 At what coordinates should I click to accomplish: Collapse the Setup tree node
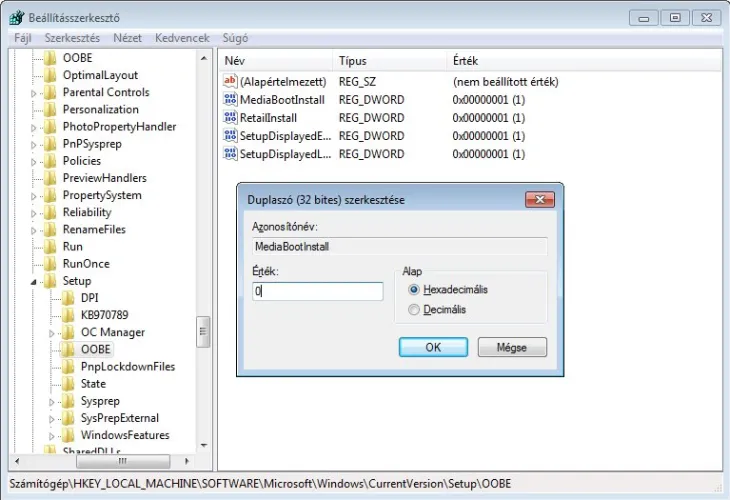(34, 282)
